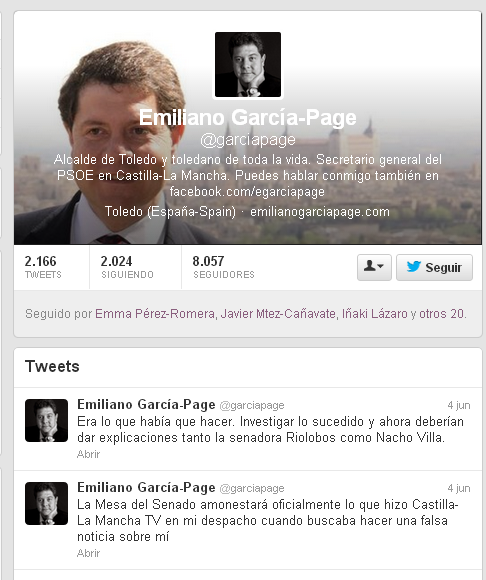Click the Seguir follow button
This screenshot has height=580, width=486.
(434, 267)
